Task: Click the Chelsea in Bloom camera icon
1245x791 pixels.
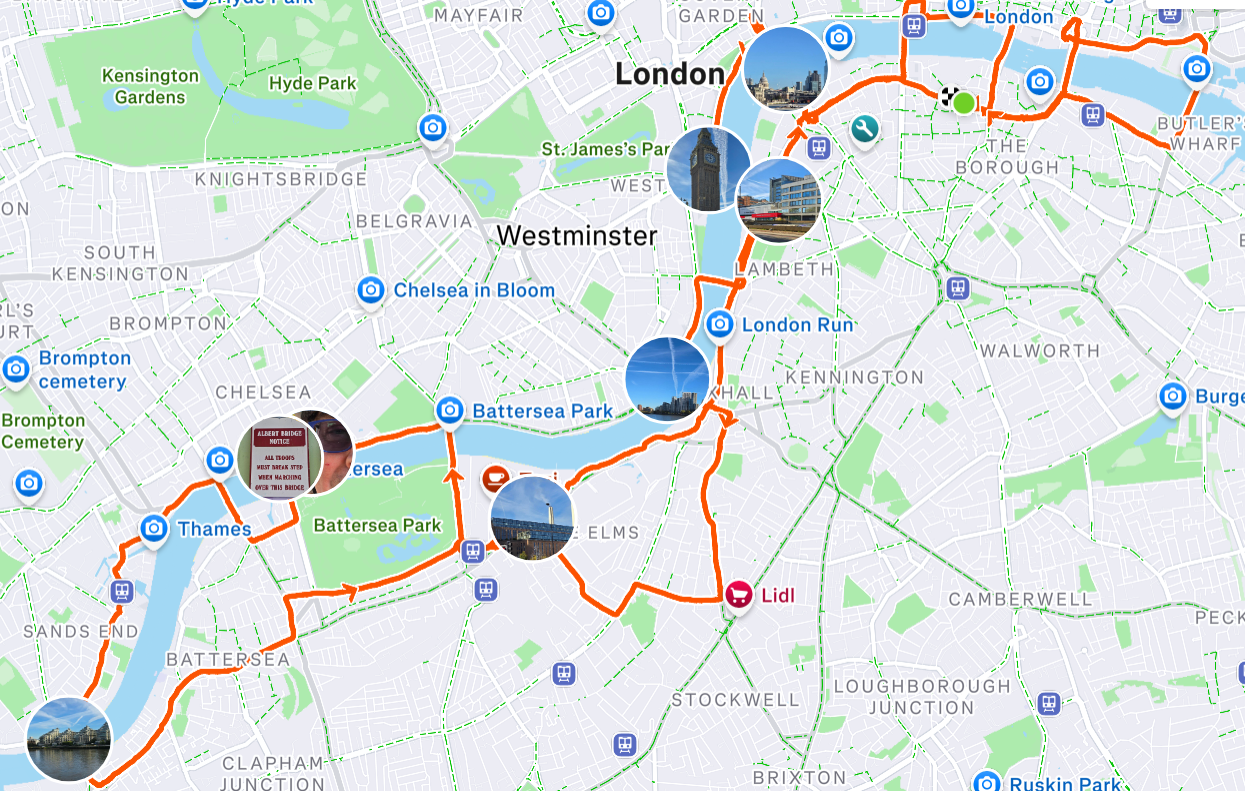Action: click(371, 291)
